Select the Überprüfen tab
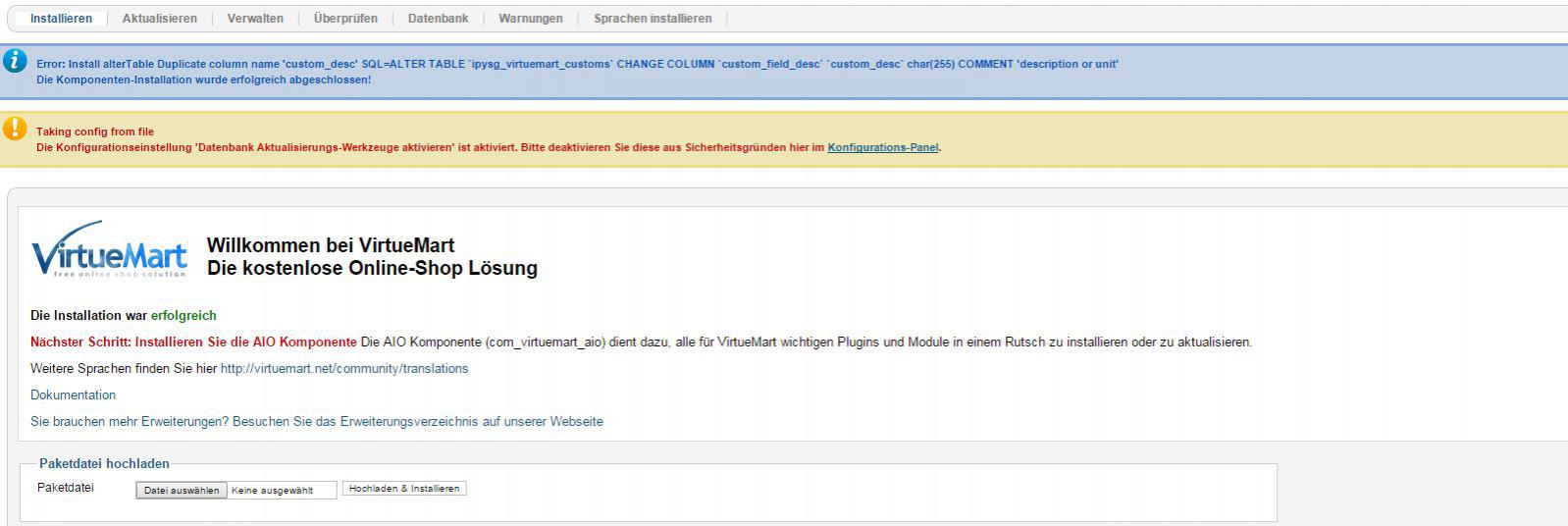This screenshot has height=526, width=1568. pyautogui.click(x=345, y=19)
